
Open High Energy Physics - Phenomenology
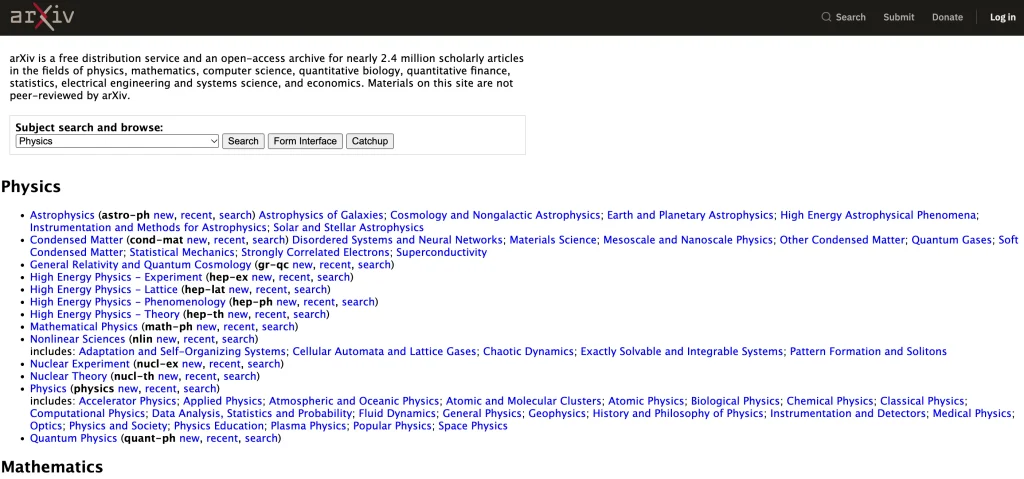point(128,302)
